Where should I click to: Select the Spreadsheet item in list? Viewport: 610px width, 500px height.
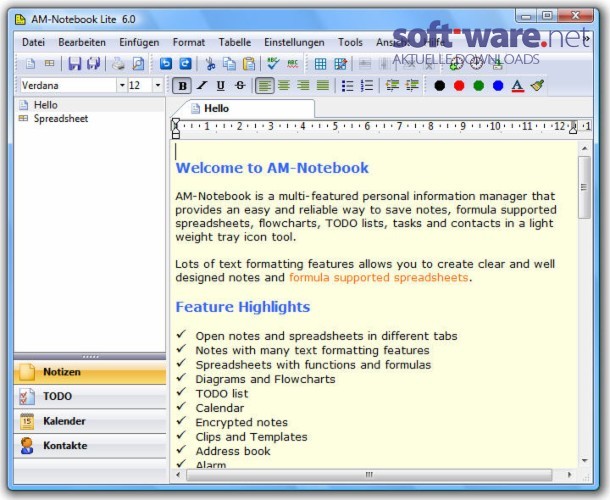61,119
